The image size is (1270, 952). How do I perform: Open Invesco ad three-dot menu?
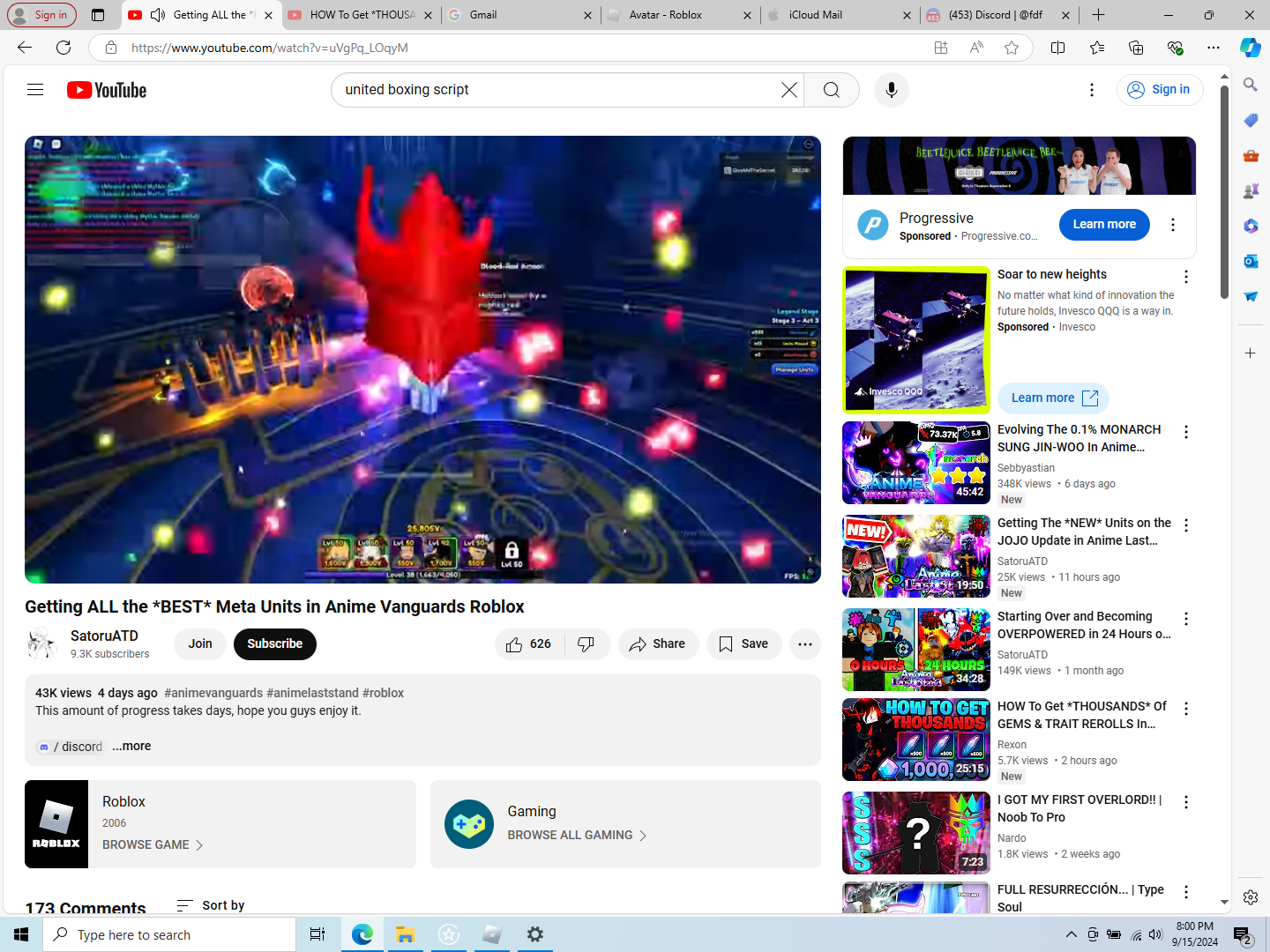coord(1186,277)
